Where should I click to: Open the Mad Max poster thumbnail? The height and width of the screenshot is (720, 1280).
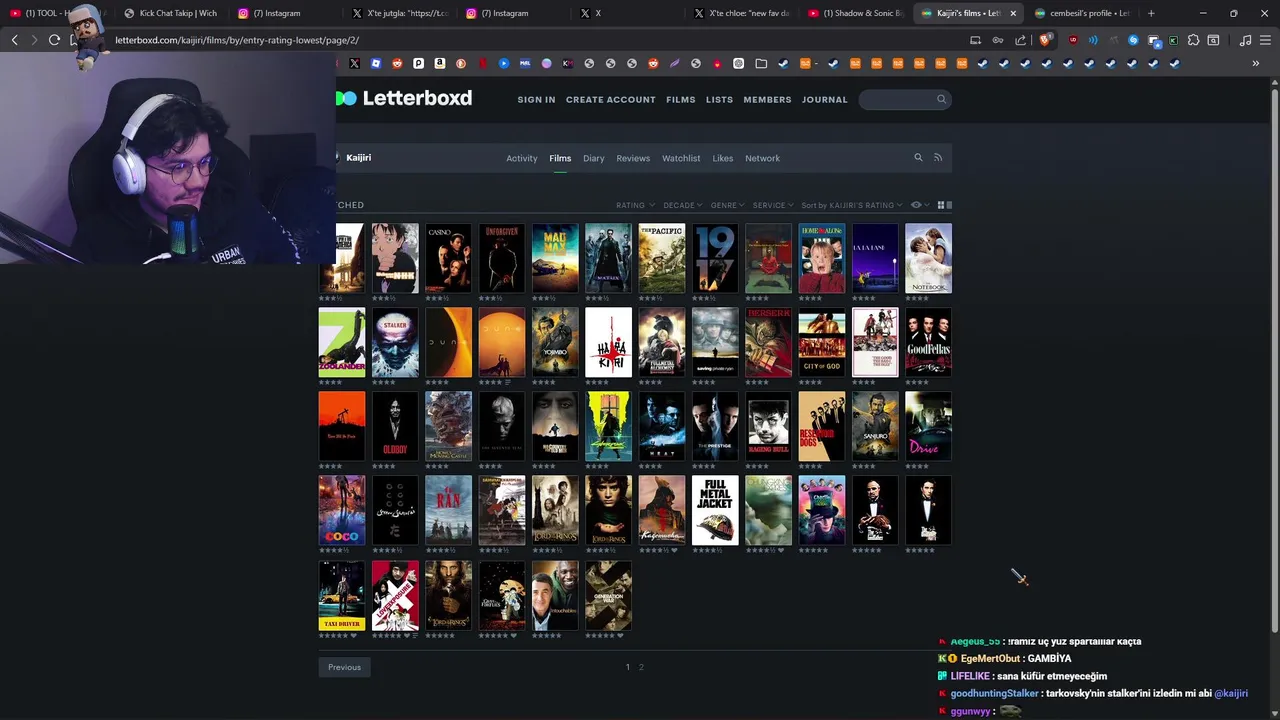click(555, 258)
